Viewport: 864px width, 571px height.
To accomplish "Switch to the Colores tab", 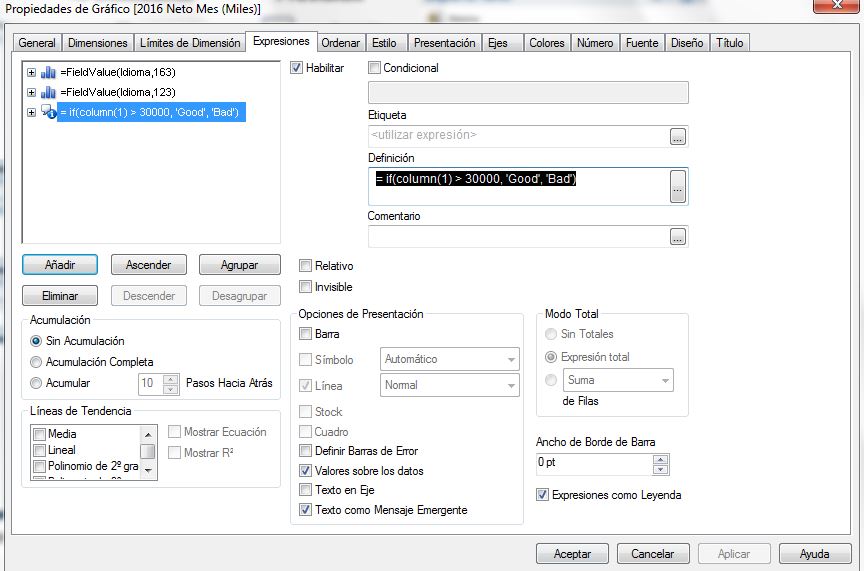I will (x=546, y=43).
